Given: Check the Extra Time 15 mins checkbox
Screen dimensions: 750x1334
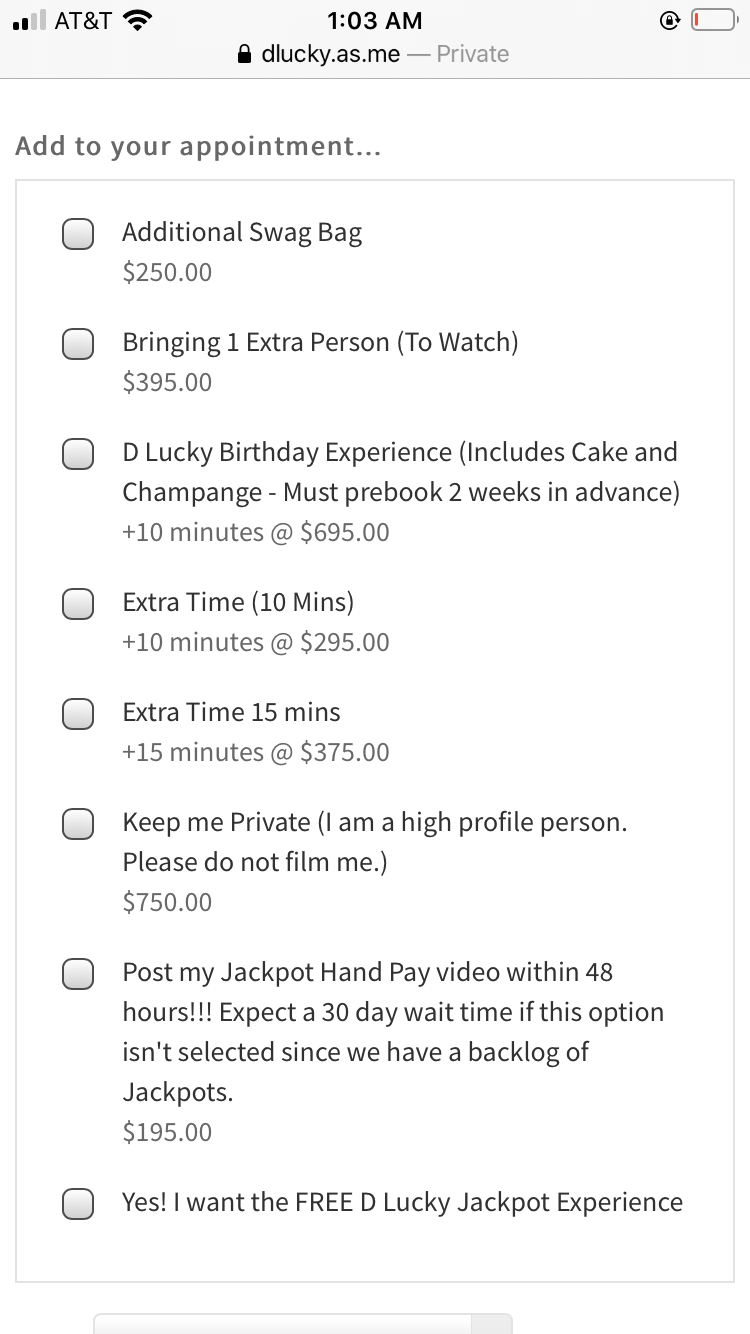Looking at the screenshot, I should click(x=78, y=713).
